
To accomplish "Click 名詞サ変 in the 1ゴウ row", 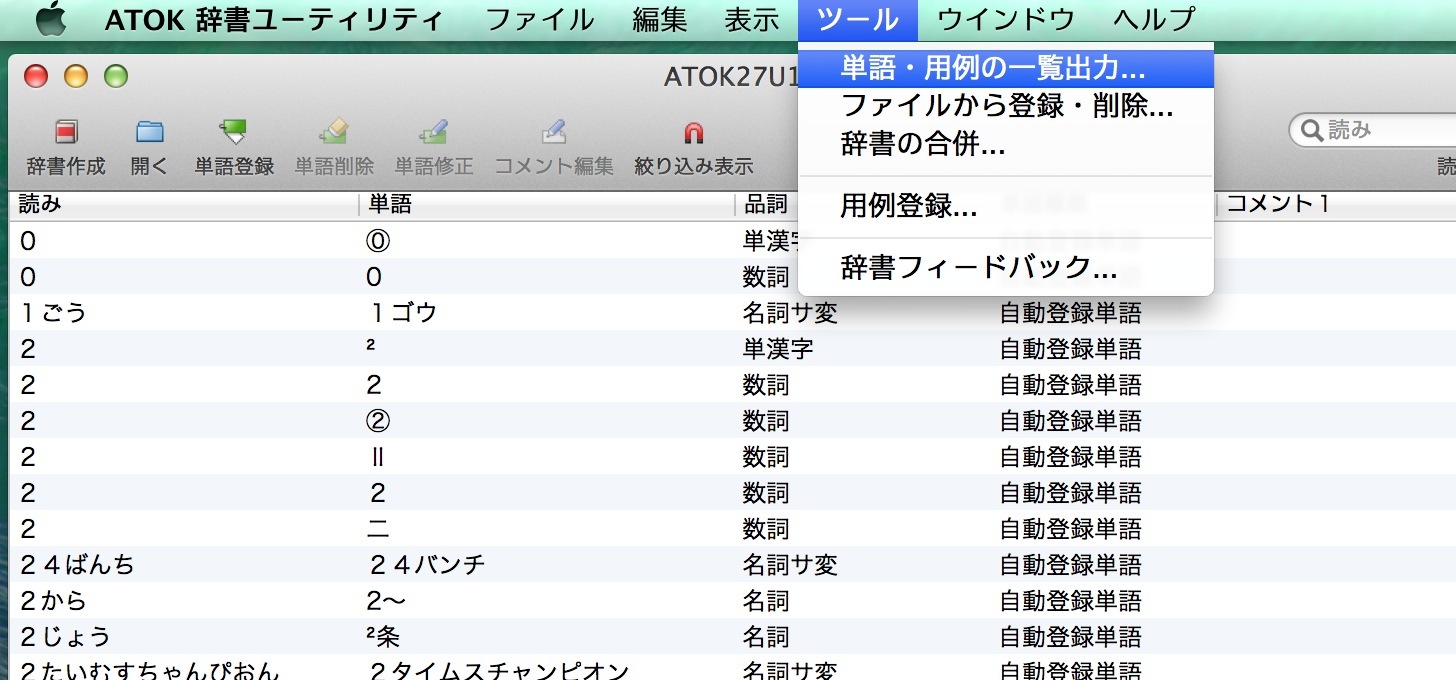I will 790,313.
